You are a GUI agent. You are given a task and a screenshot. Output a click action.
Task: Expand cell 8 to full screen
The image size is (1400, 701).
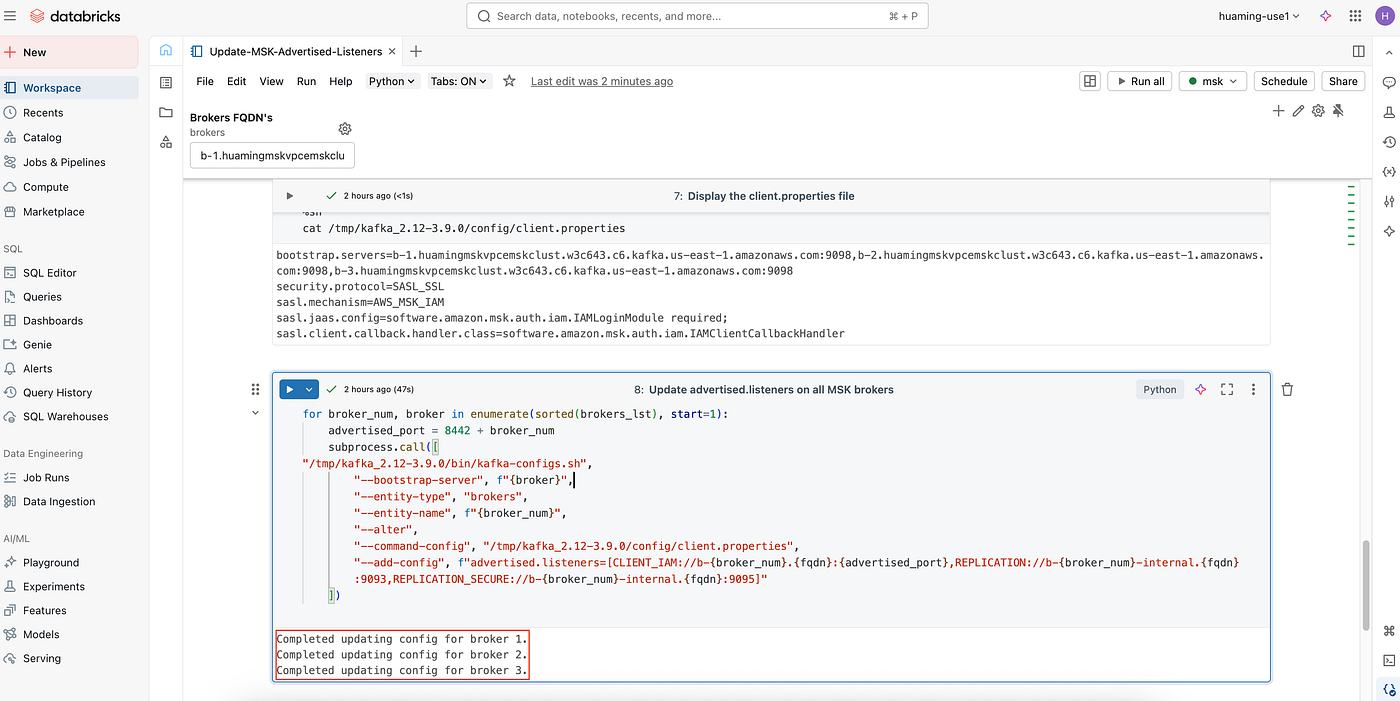[1227, 389]
